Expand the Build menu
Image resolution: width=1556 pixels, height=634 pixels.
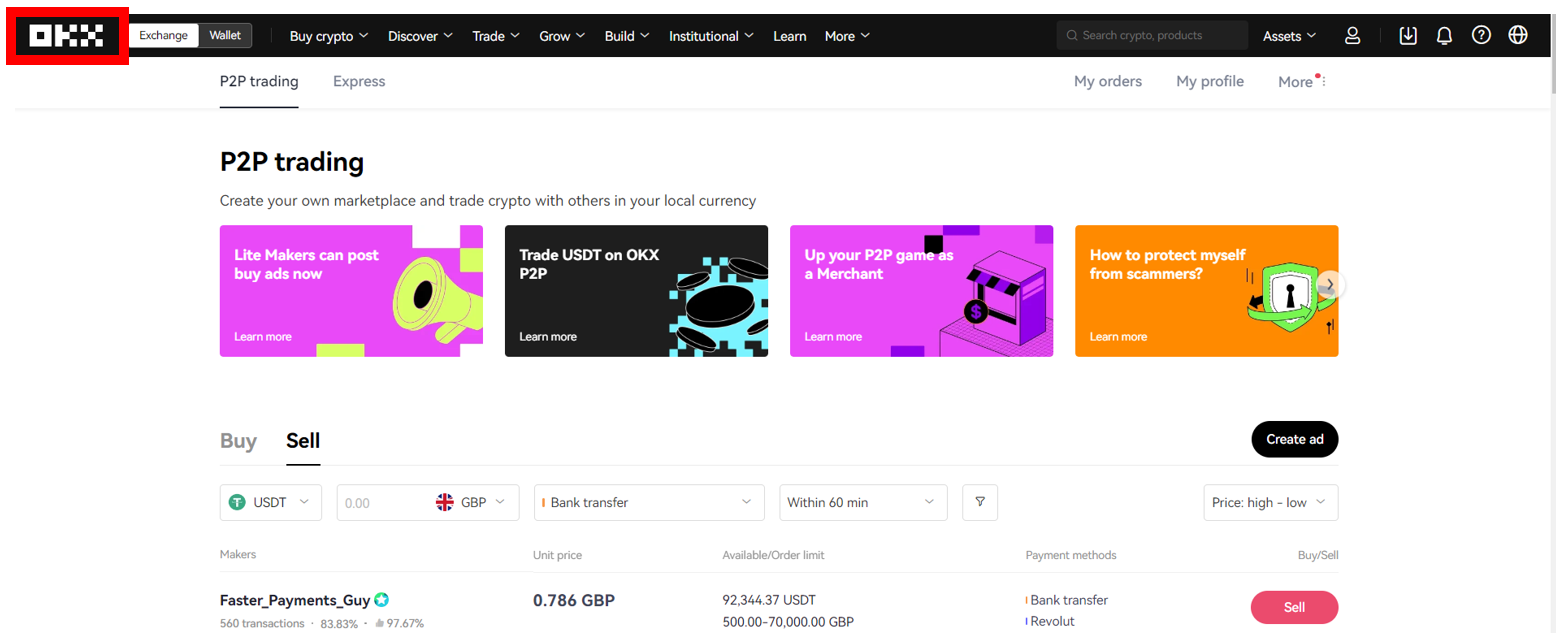pyautogui.click(x=627, y=36)
